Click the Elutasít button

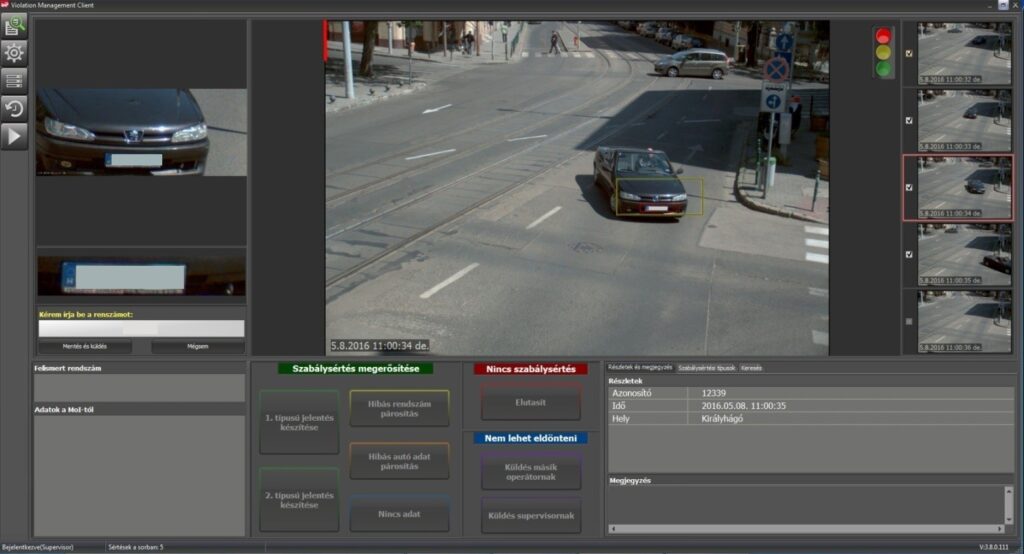click(x=530, y=402)
